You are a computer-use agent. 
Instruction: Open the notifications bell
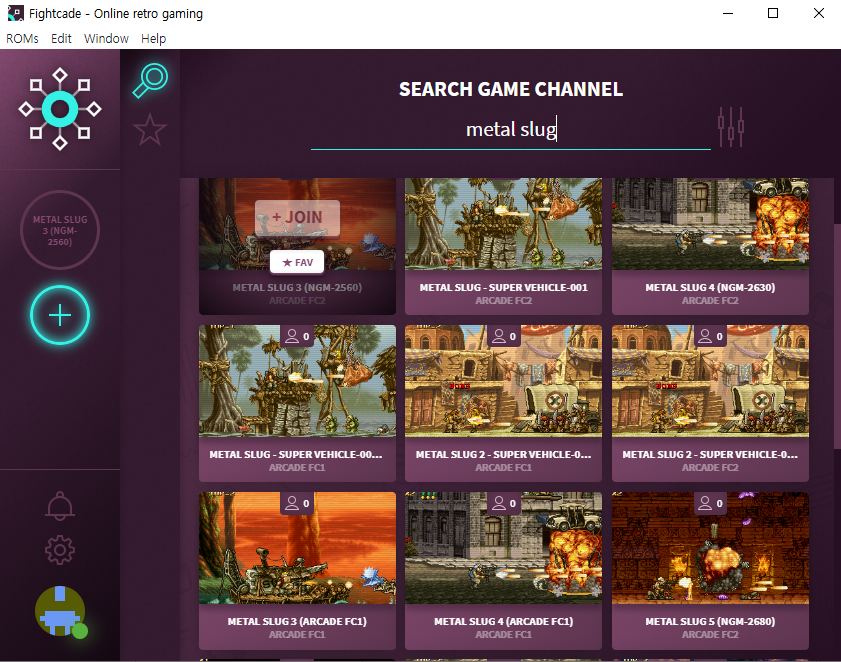pyautogui.click(x=60, y=505)
